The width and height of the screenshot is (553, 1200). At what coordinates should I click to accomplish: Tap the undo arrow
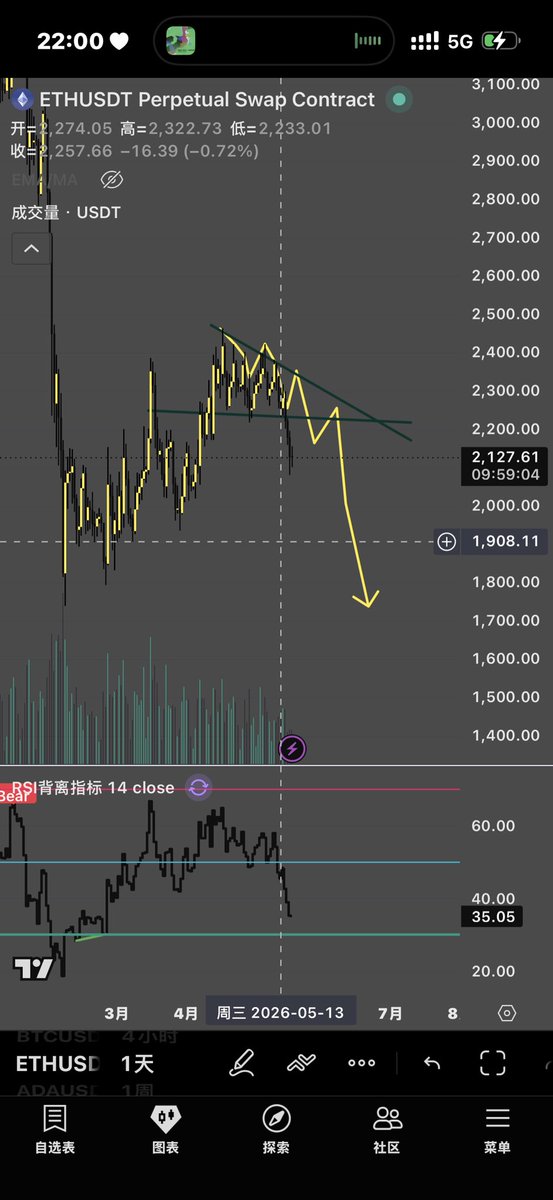click(432, 1063)
